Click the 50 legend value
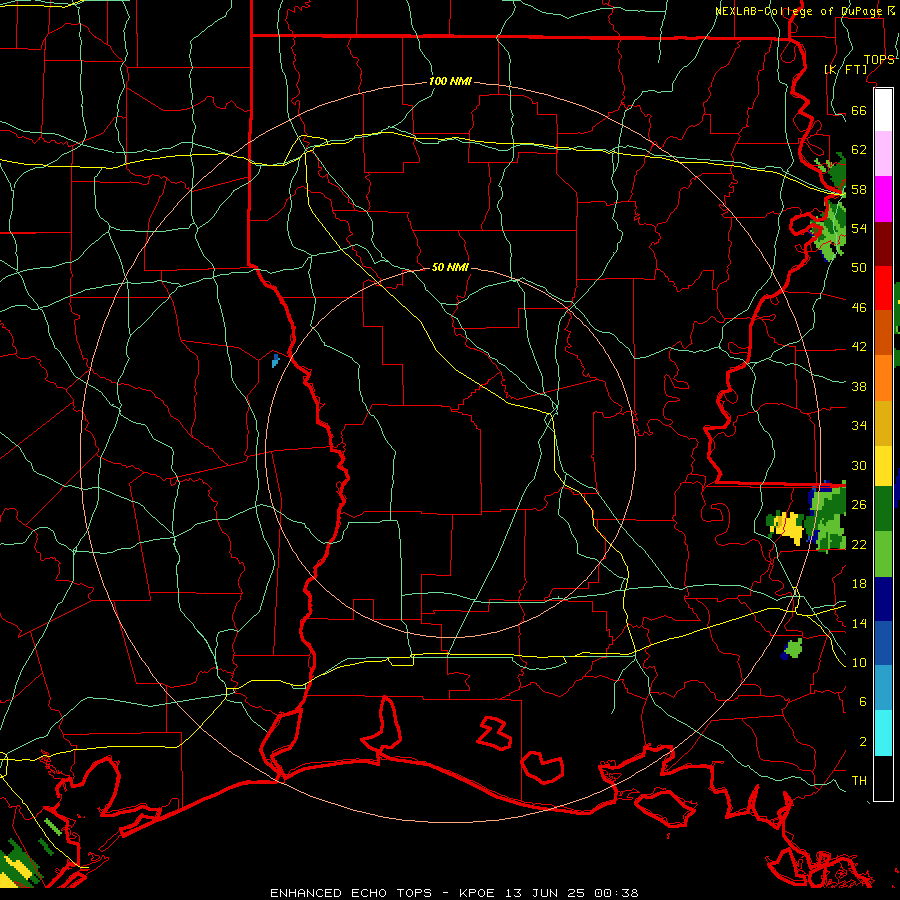 coord(859,267)
